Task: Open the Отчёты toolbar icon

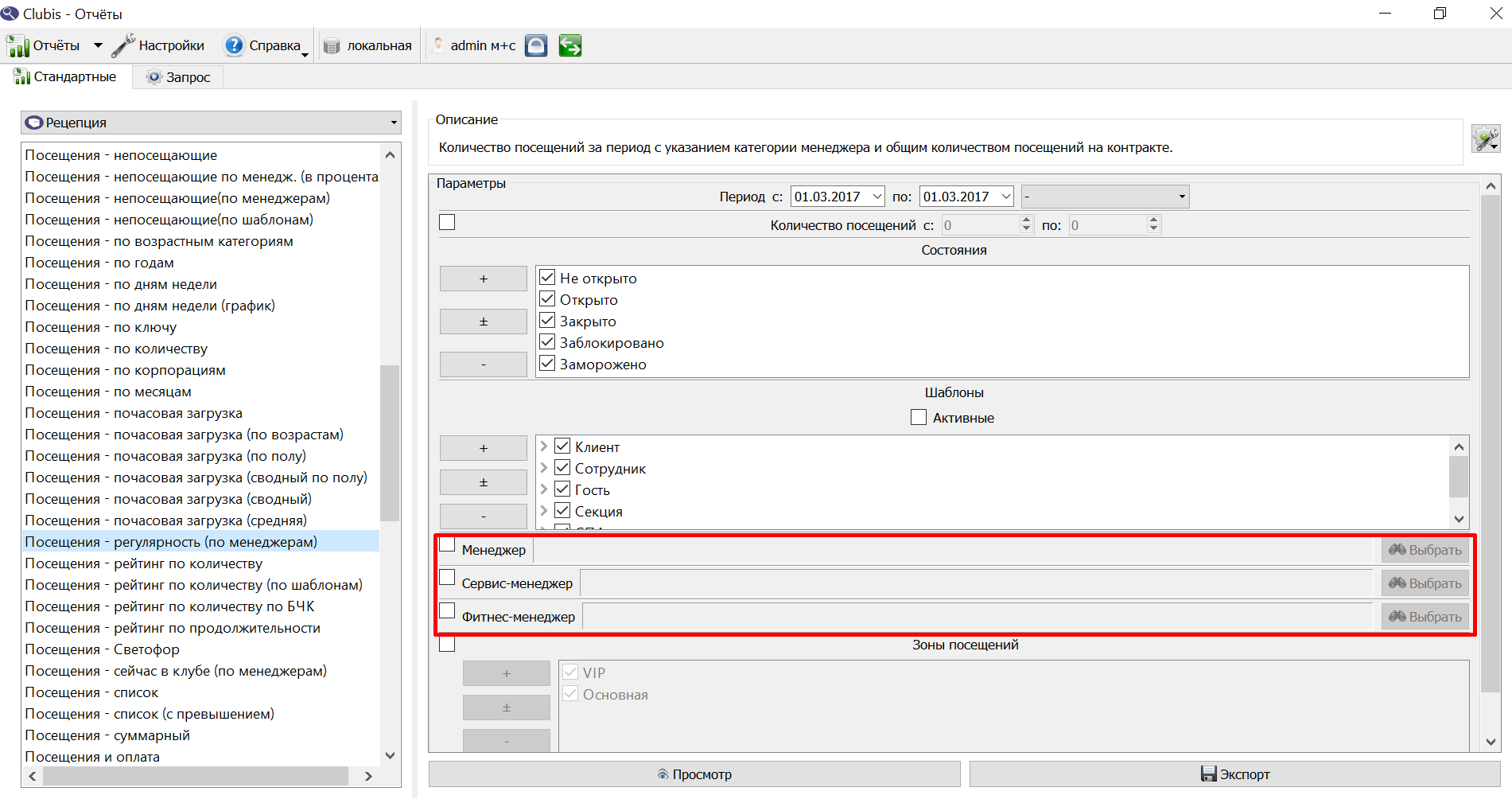Action: pos(17,46)
